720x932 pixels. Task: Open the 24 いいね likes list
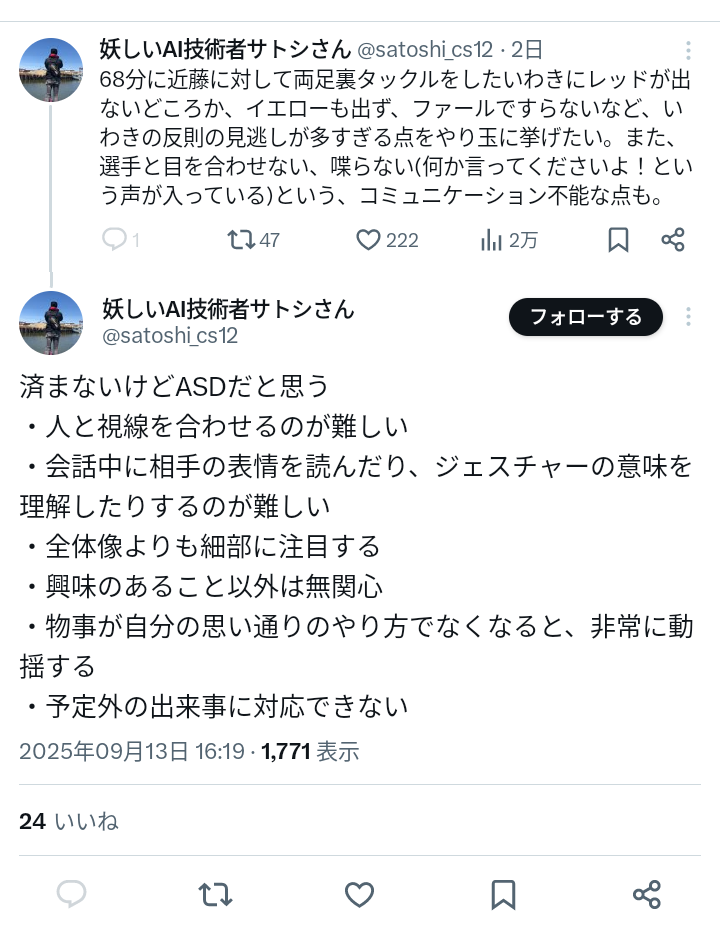(68, 821)
